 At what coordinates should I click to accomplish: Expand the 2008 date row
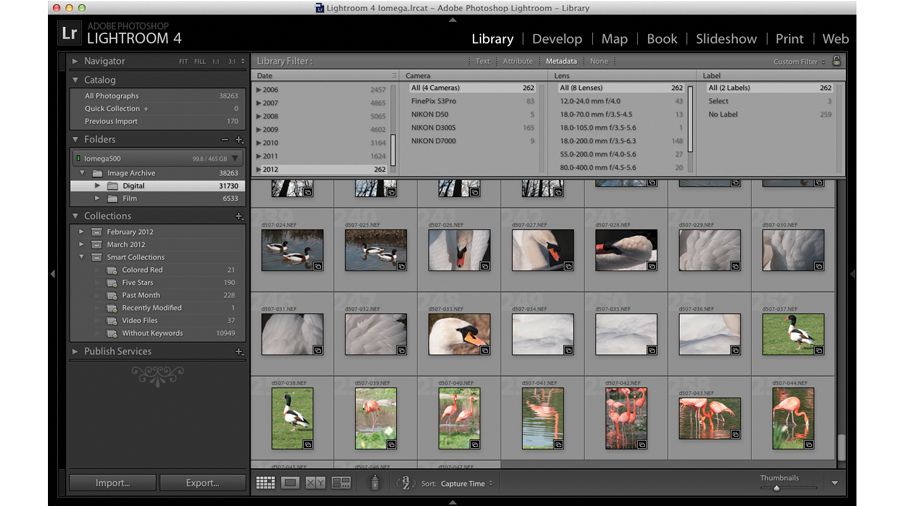tap(259, 116)
